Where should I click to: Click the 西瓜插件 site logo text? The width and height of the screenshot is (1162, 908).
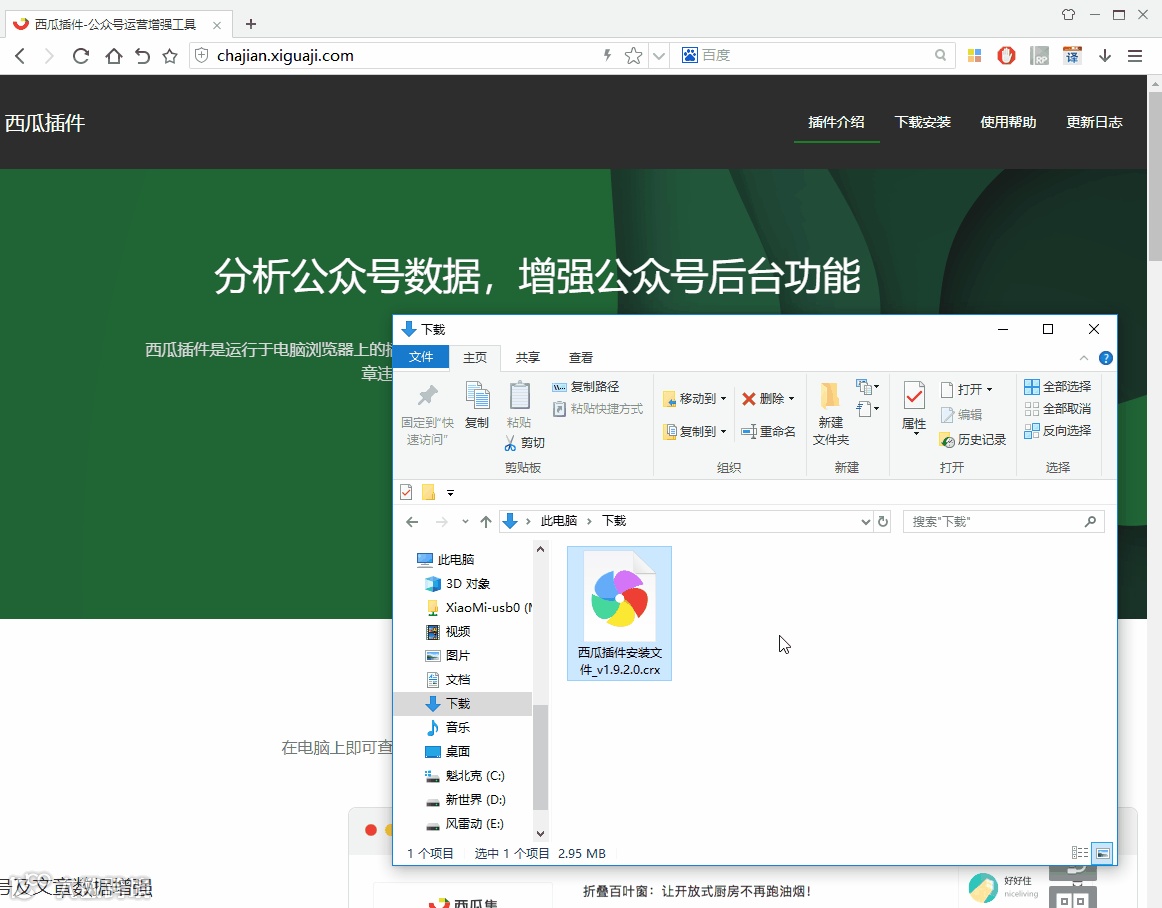point(45,123)
